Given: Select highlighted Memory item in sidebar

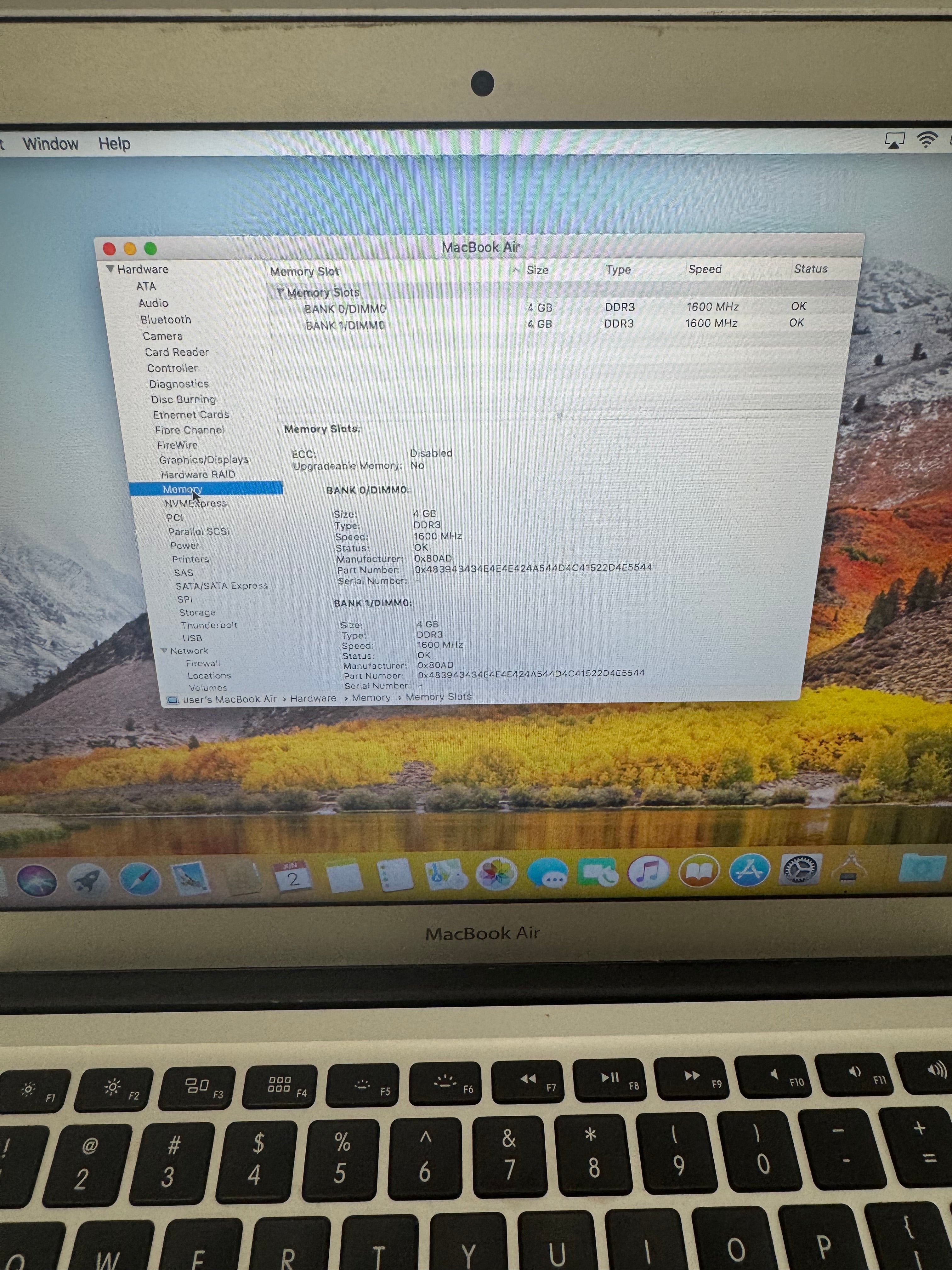Looking at the screenshot, I should pos(206,489).
